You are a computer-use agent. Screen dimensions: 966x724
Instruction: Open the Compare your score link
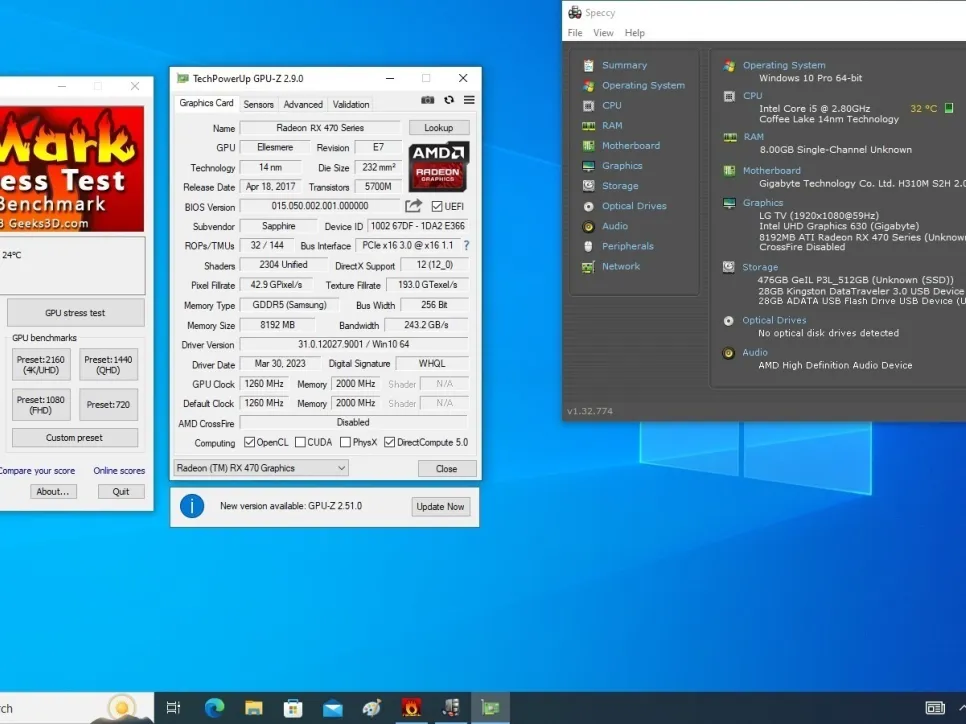(x=37, y=471)
